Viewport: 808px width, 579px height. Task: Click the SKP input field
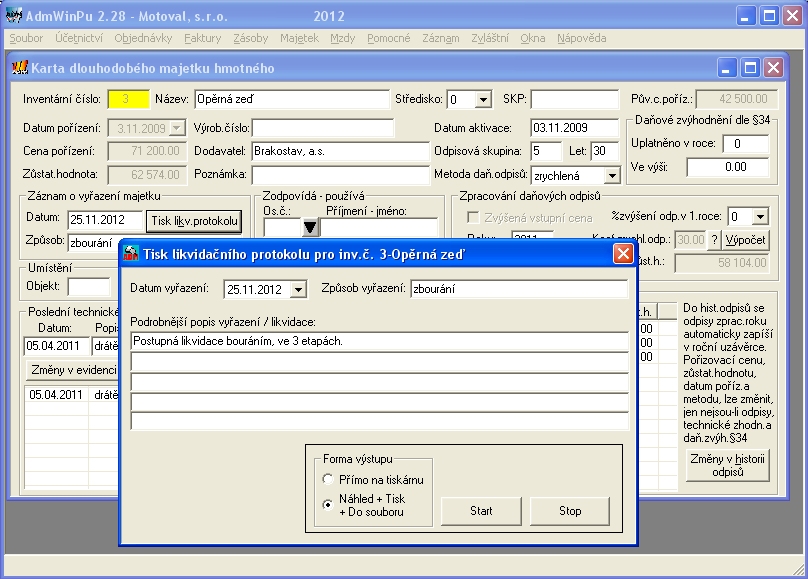point(575,99)
